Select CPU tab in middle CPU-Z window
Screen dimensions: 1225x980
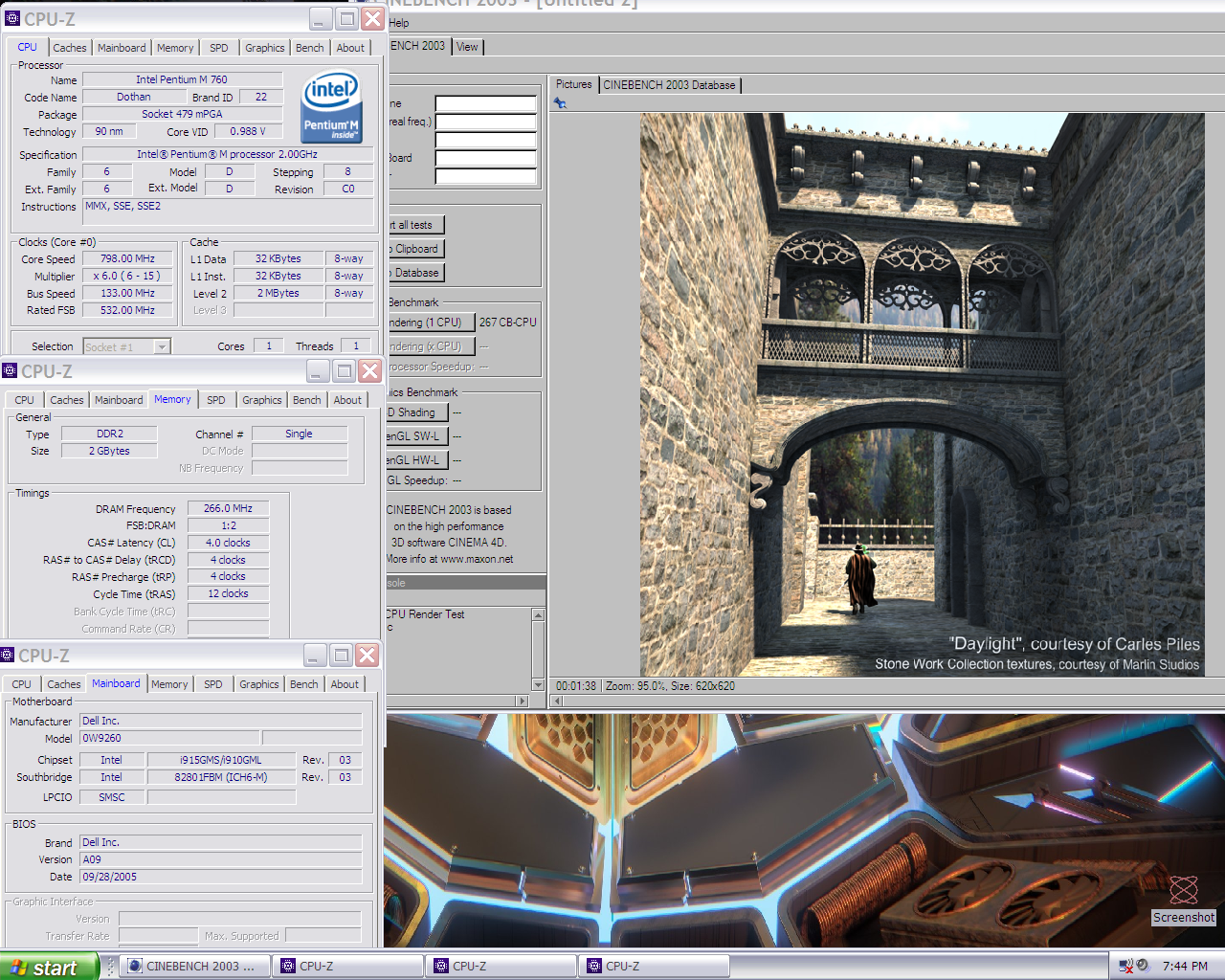24,400
